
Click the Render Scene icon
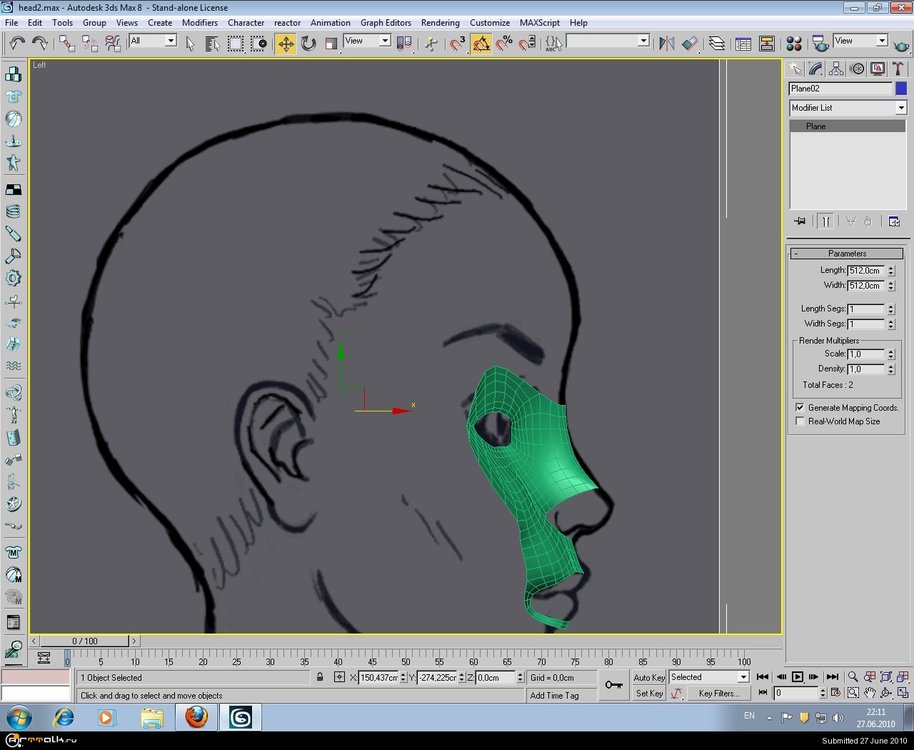(820, 42)
